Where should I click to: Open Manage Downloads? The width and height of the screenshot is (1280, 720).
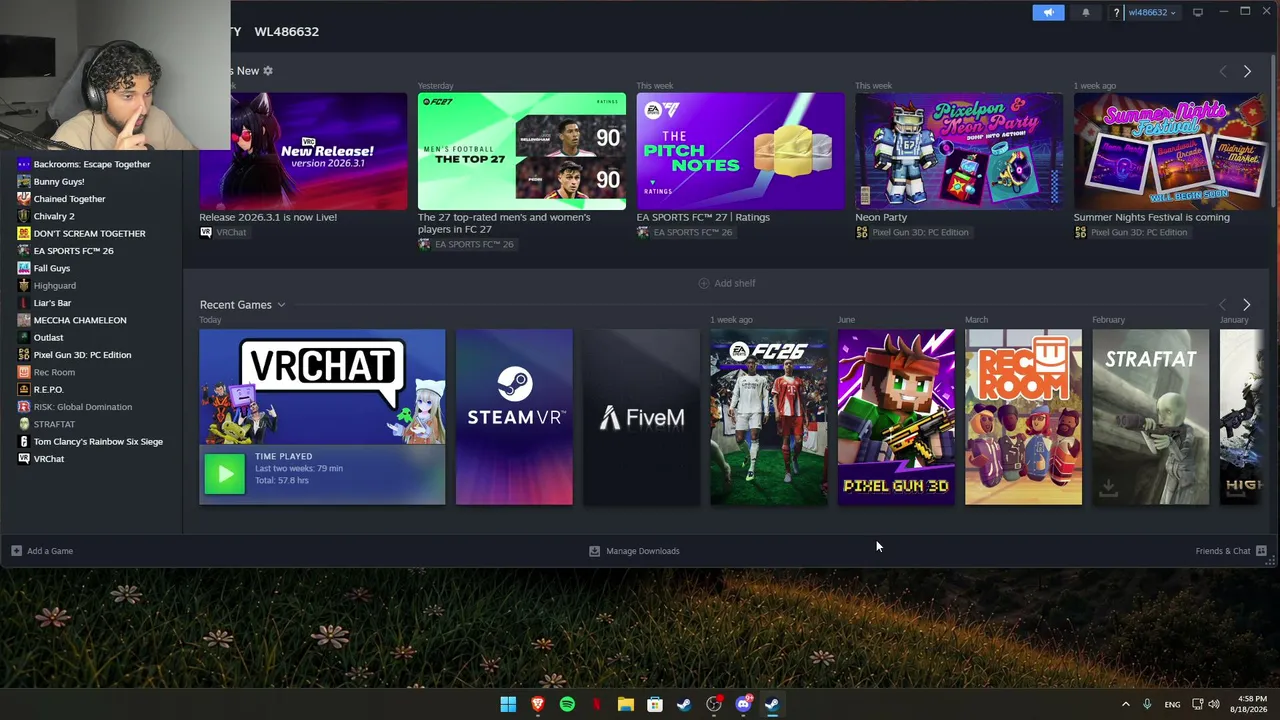[634, 551]
